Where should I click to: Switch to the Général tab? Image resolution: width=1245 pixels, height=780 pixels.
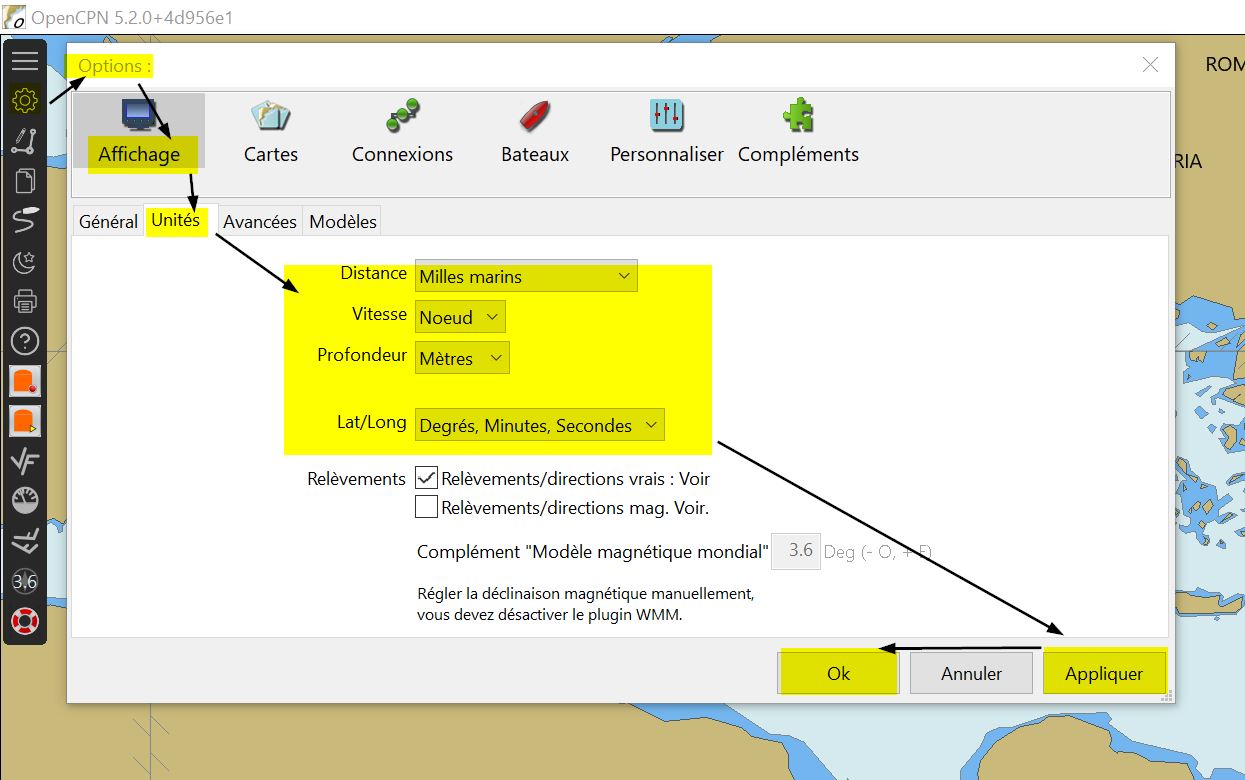coord(108,222)
